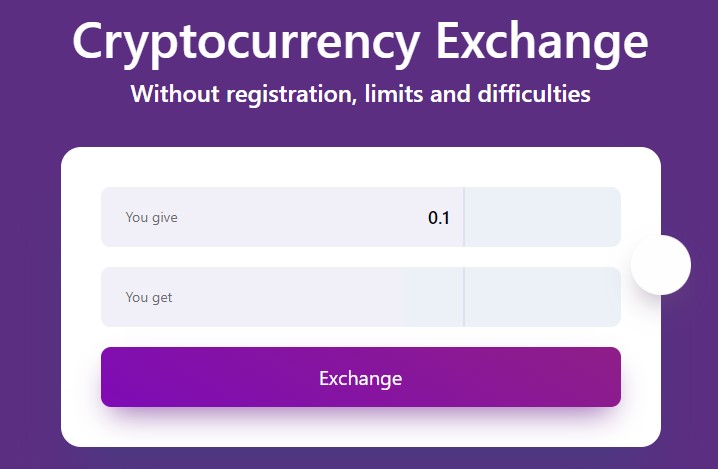Open the You give currency selector
This screenshot has height=469, width=718.
point(543,217)
